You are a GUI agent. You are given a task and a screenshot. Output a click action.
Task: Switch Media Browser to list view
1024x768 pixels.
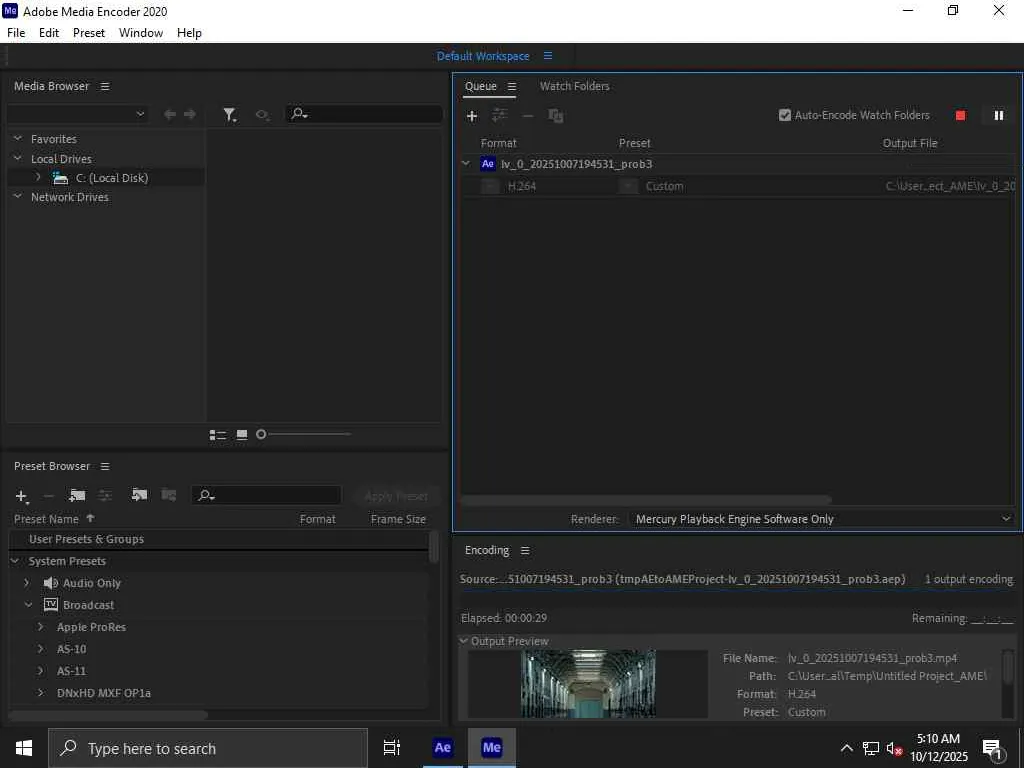[x=217, y=435]
